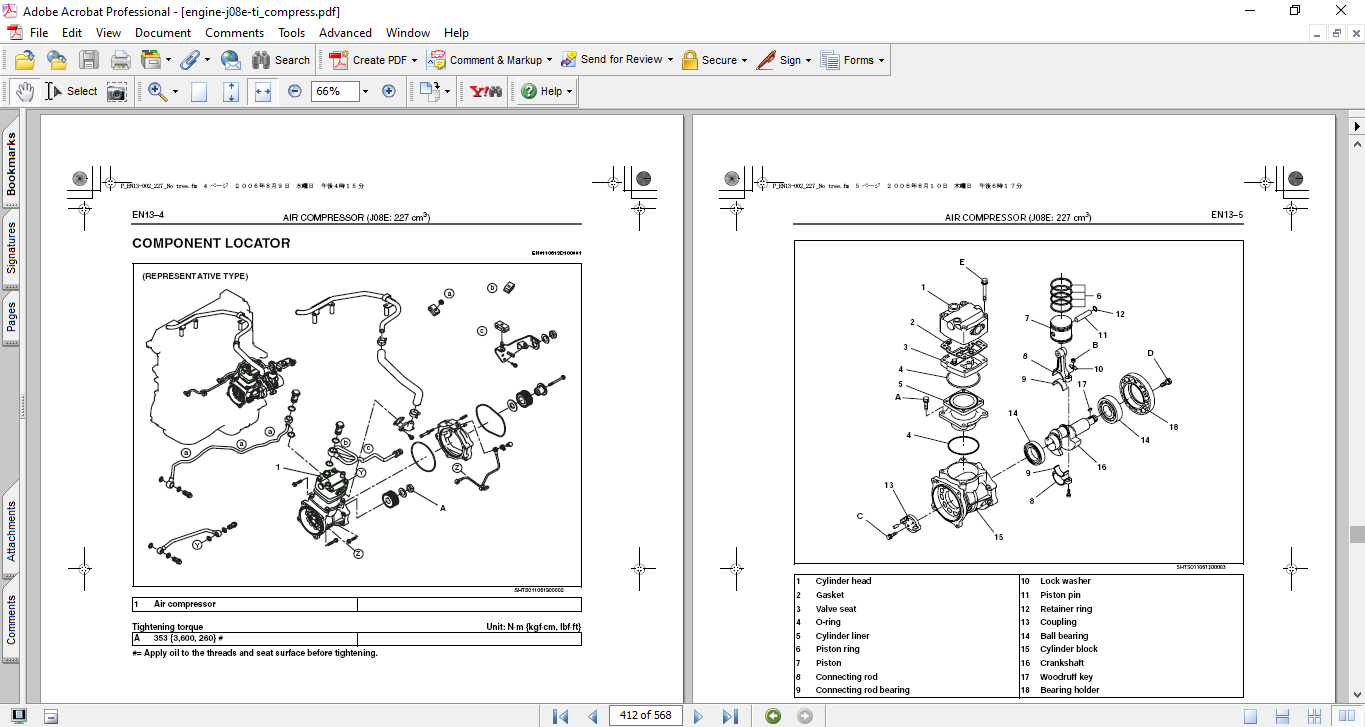Select the Hand tool
Viewport: 1365px width, 727px height.
point(24,91)
